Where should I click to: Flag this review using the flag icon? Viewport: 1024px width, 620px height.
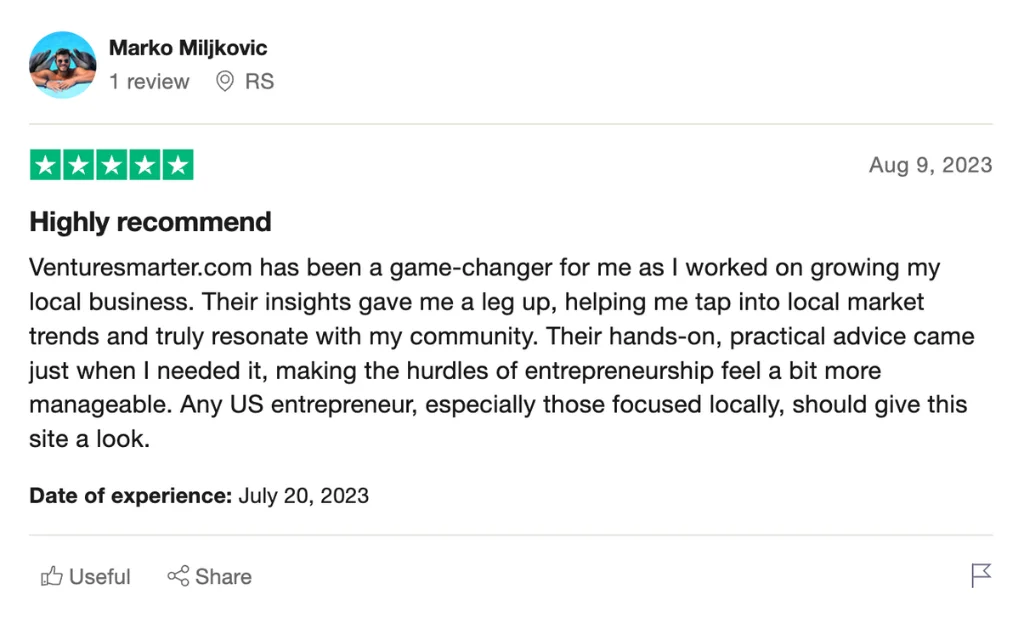point(981,575)
